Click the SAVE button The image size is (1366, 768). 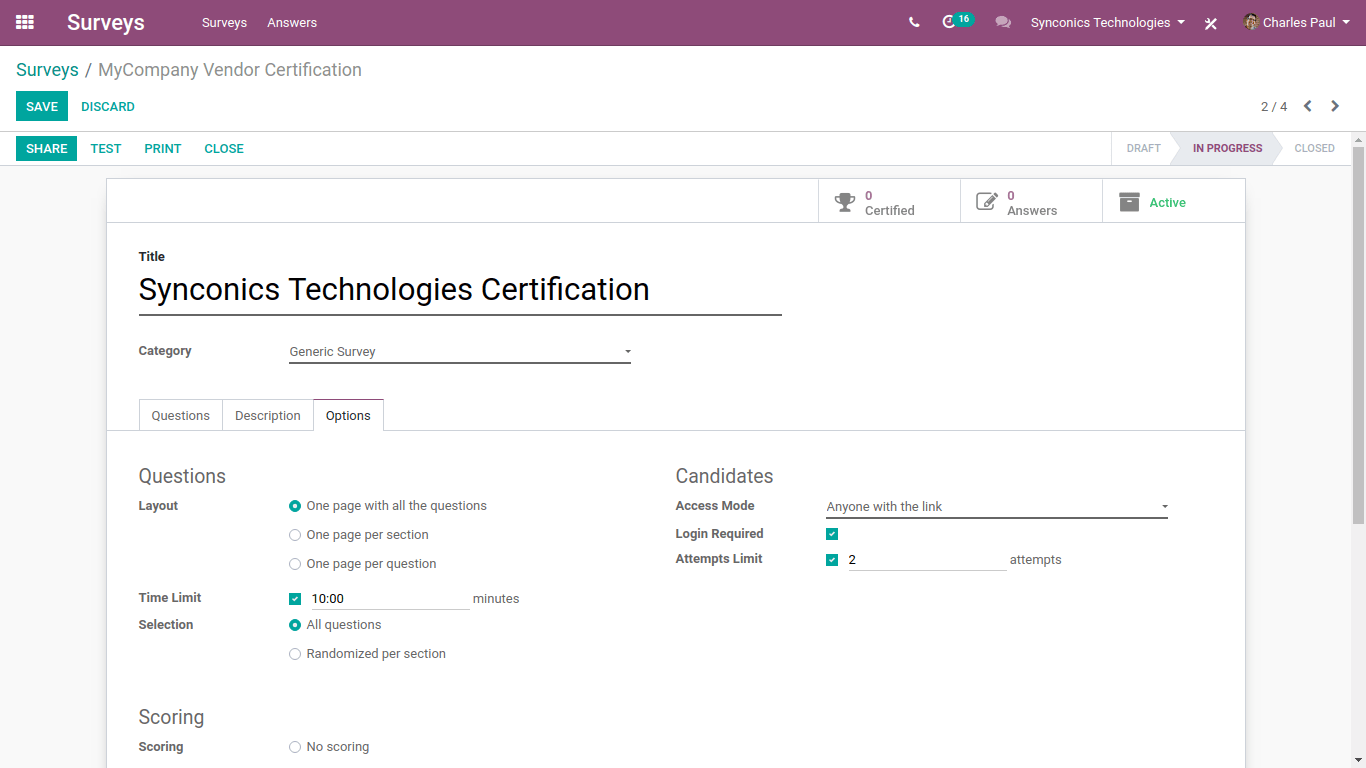pos(42,106)
